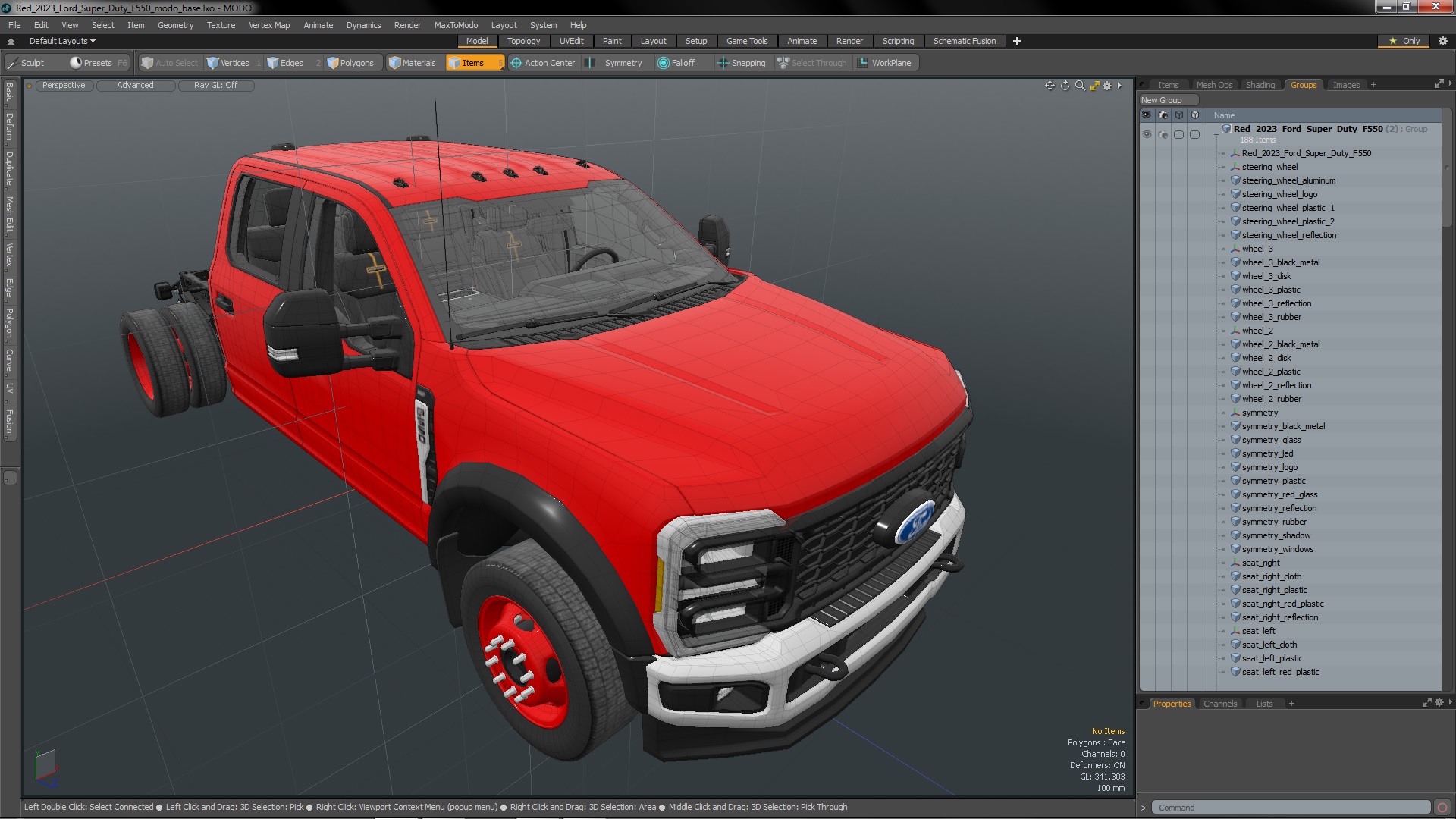Image resolution: width=1456 pixels, height=819 pixels.
Task: Add a tab next to Lists
Action: pos(1291,704)
